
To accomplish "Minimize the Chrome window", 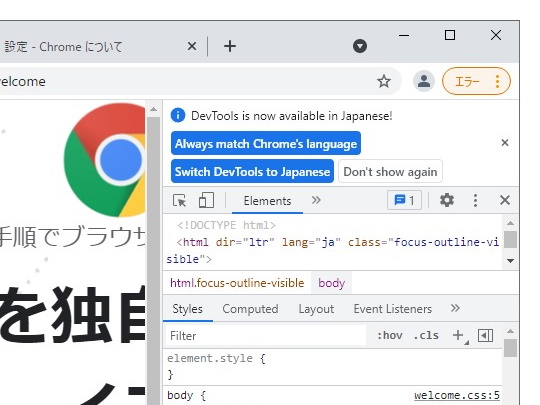I will [x=404, y=35].
